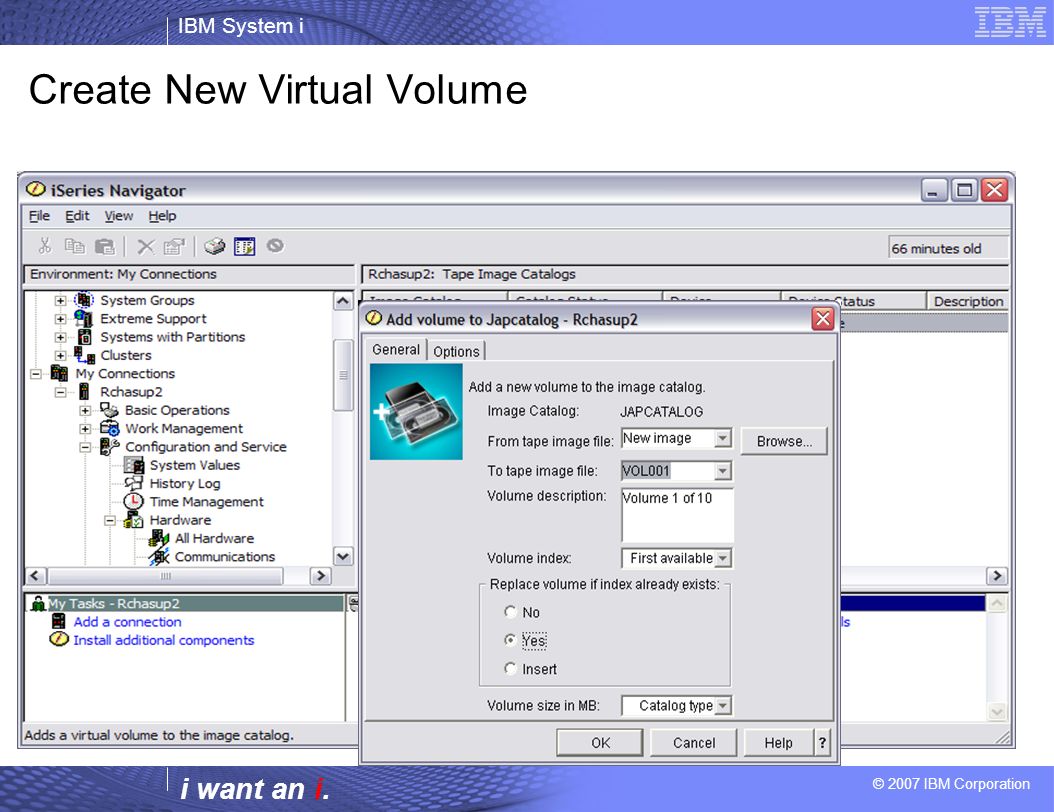
Task: Select the Hardware icon
Action: pos(134,520)
